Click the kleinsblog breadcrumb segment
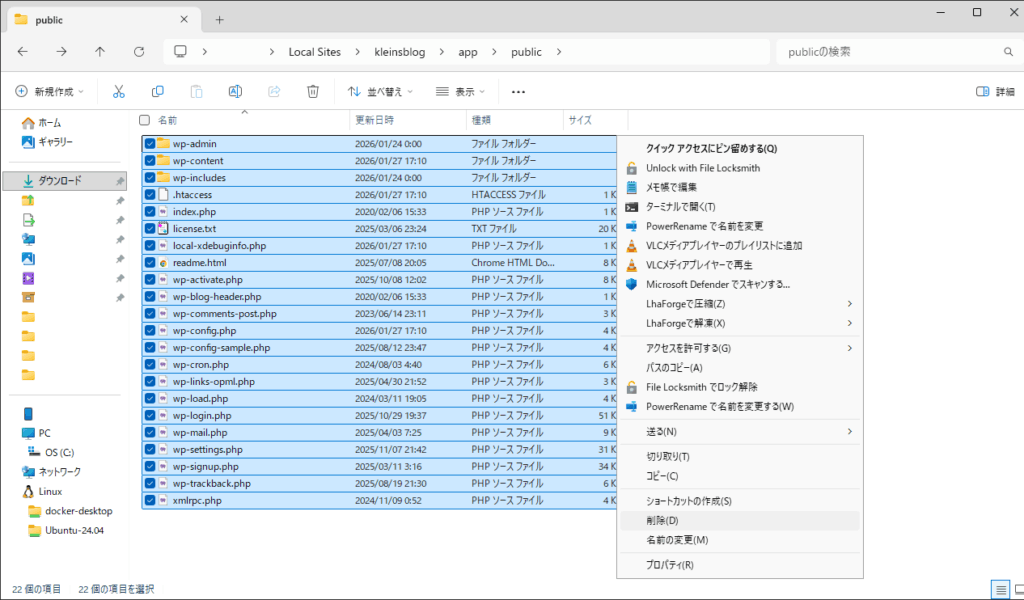1024x600 pixels. coord(400,52)
